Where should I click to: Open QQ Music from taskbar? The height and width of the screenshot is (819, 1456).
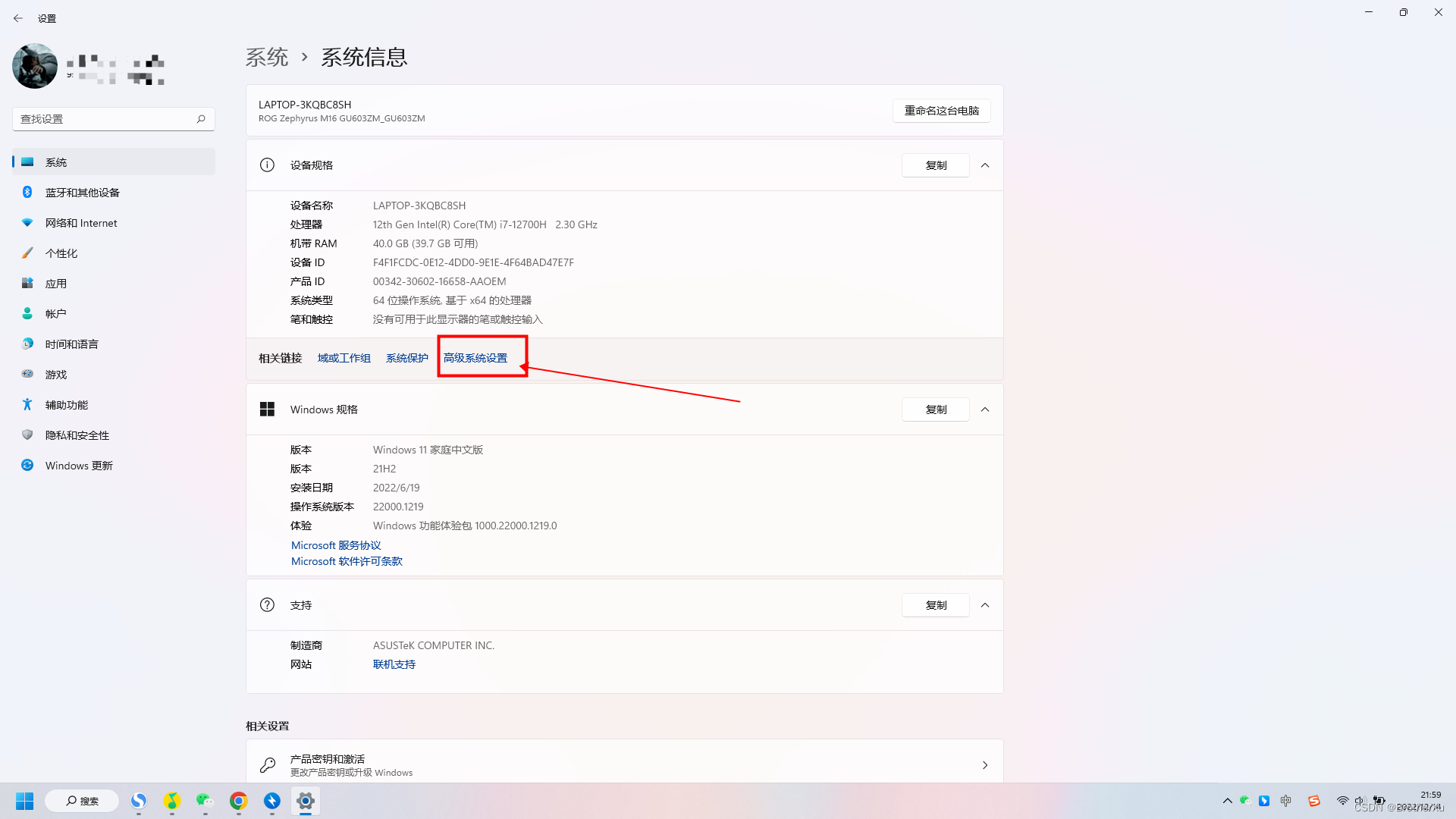pos(172,801)
